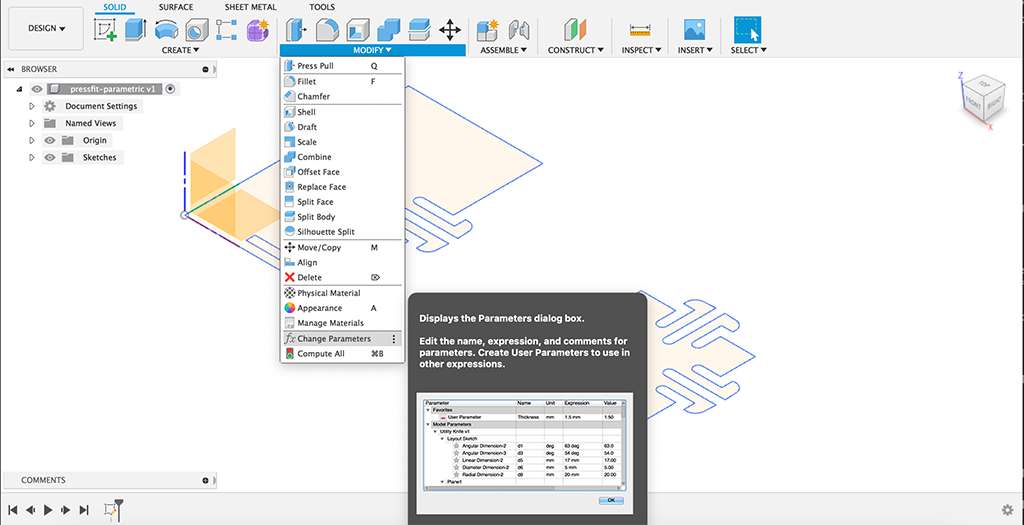Viewport: 1024px width, 525px height.
Task: Open the INSPECT dropdown menu
Action: coord(641,50)
